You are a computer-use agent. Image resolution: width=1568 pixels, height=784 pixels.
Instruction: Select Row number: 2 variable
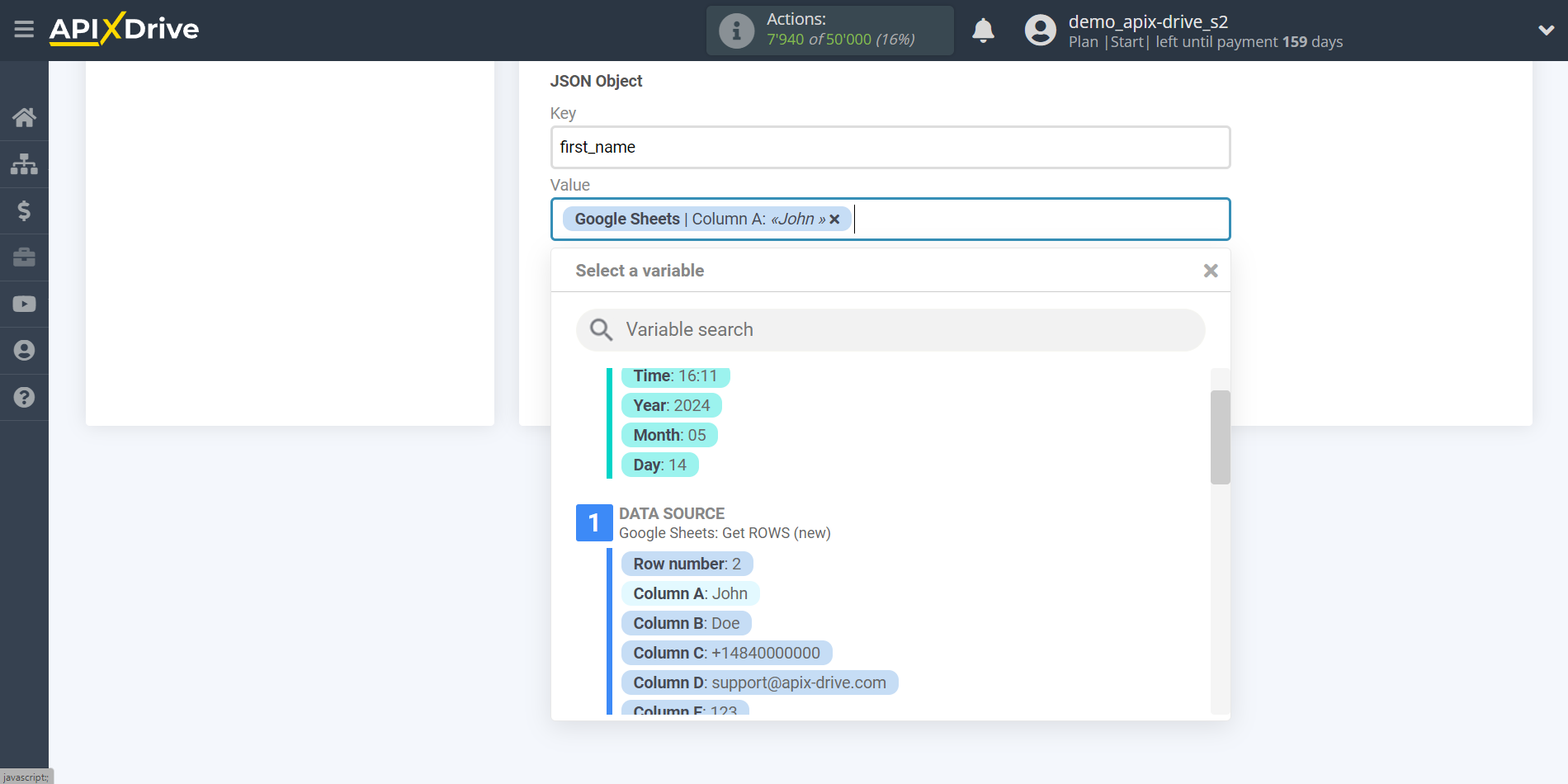(x=687, y=564)
